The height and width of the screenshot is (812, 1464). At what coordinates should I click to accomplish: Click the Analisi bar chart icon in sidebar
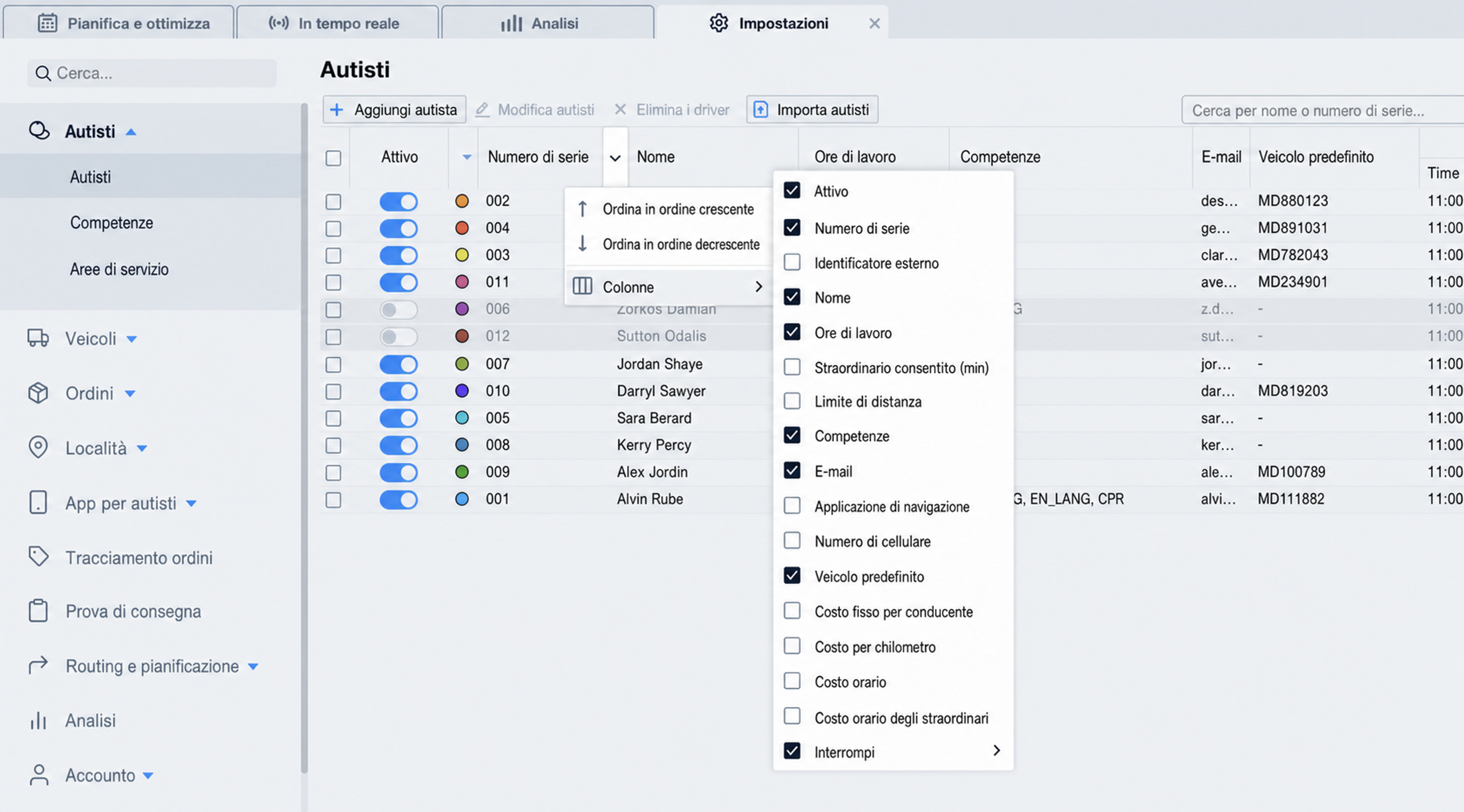(38, 720)
